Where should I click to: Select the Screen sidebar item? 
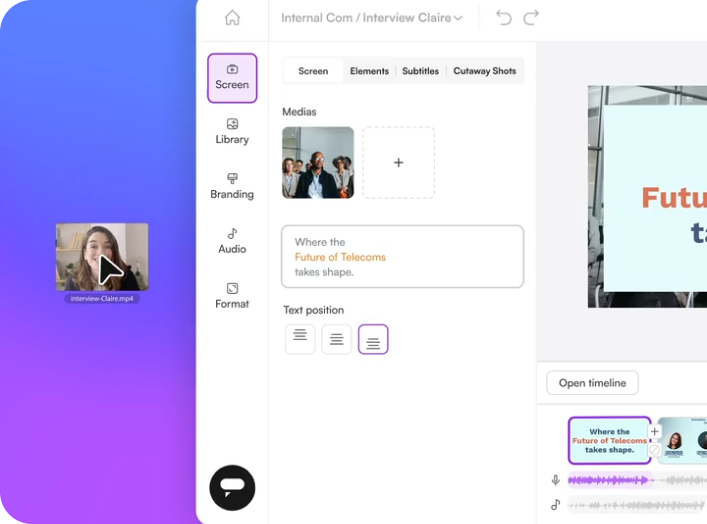(232, 78)
